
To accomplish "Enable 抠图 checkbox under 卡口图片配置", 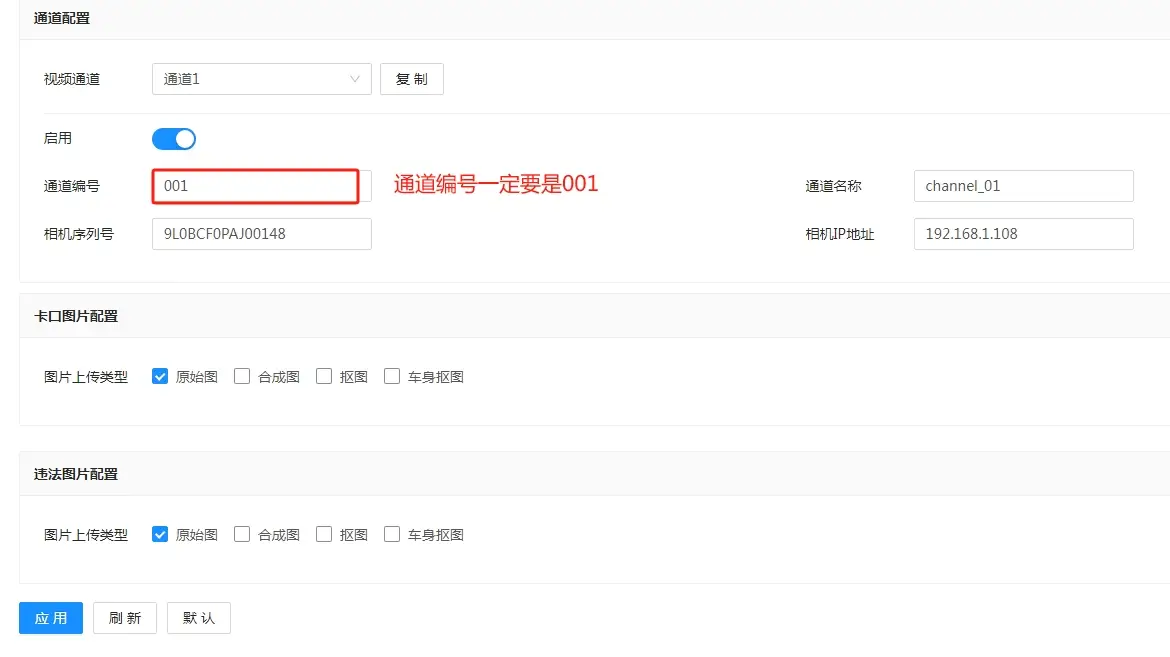I will pyautogui.click(x=324, y=377).
